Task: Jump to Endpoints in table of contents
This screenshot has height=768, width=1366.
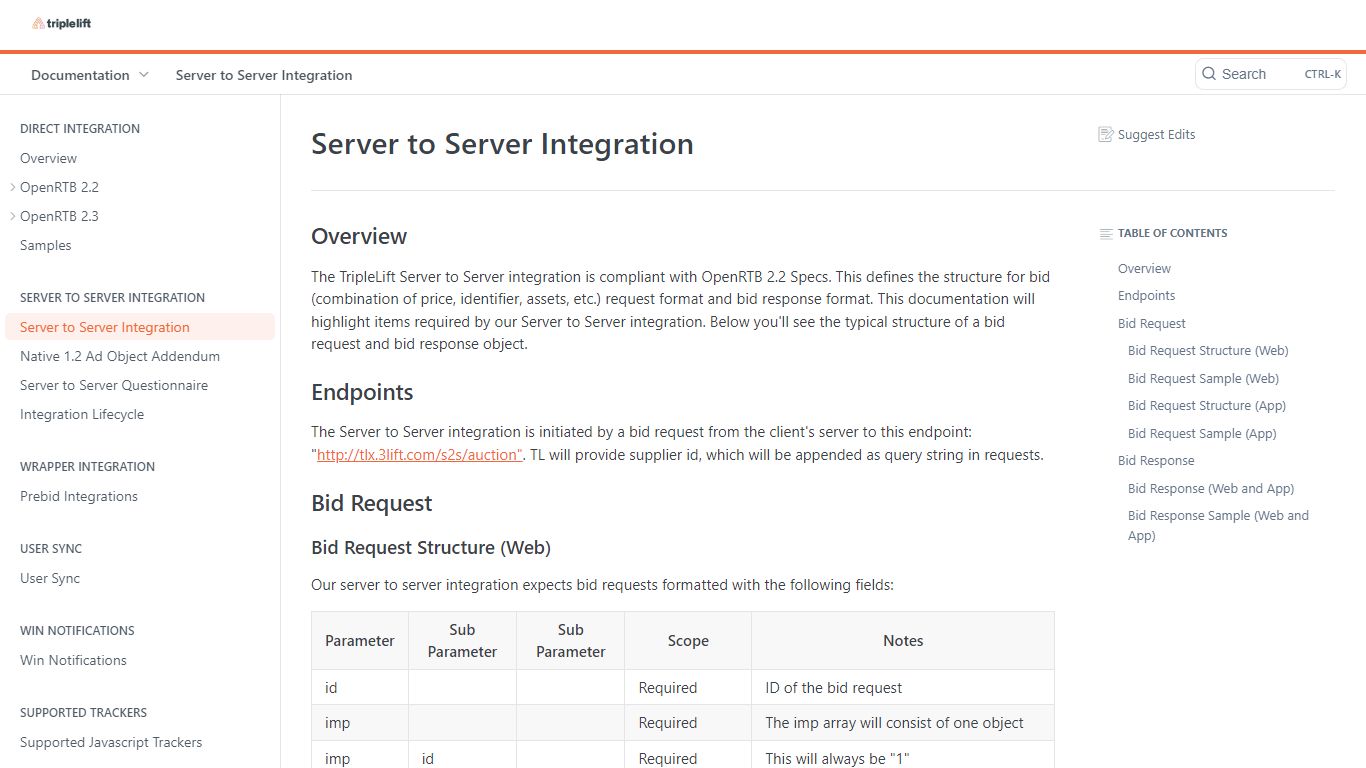Action: 1146,295
